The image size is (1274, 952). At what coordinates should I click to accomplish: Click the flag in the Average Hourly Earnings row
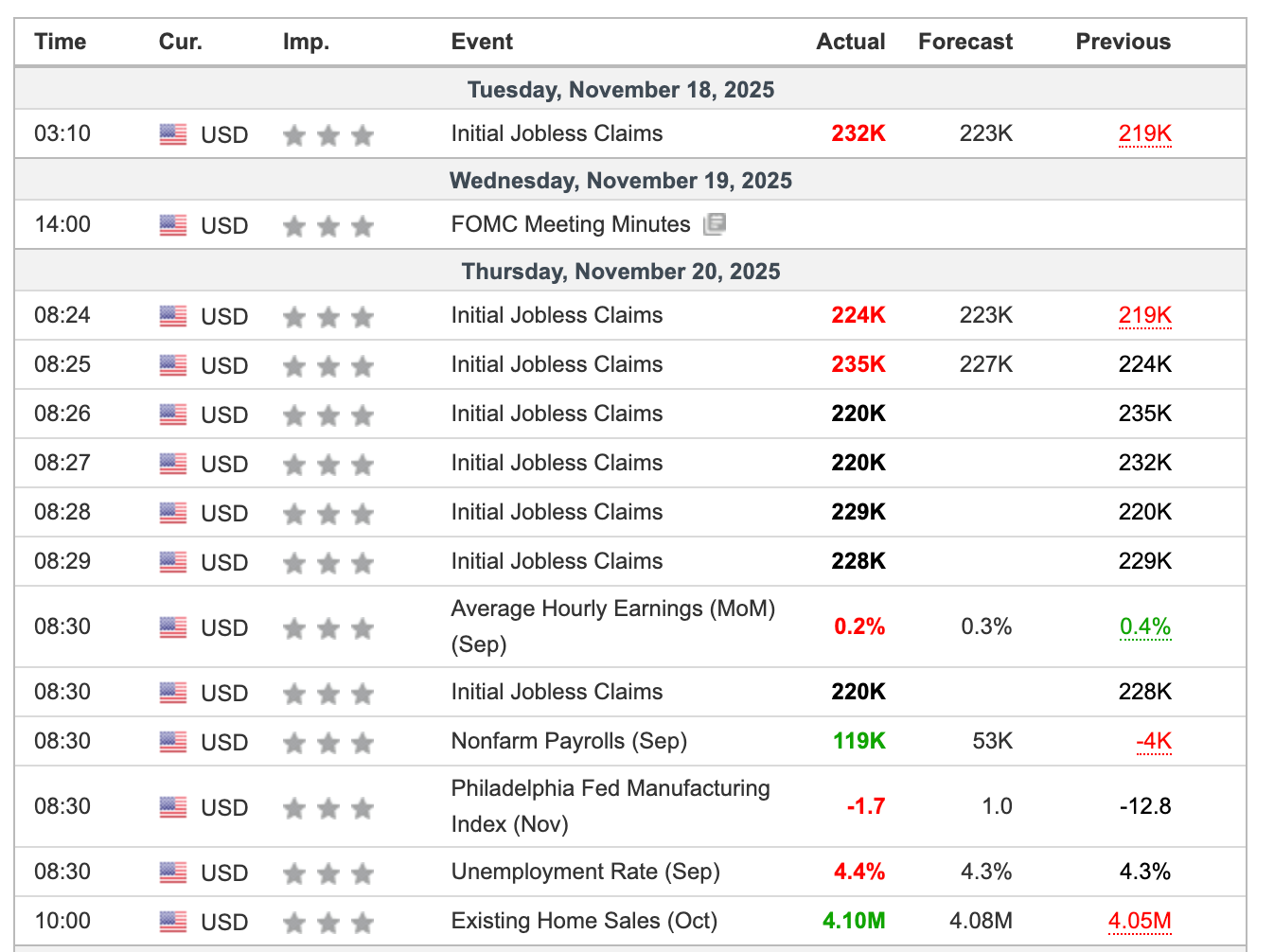tap(173, 627)
